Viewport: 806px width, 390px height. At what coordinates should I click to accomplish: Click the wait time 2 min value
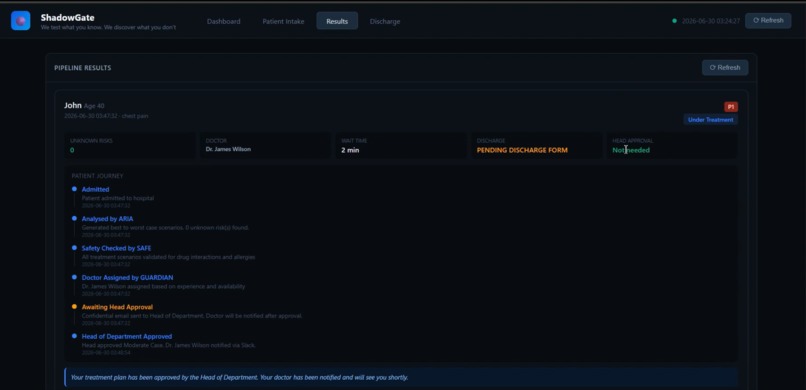click(350, 151)
